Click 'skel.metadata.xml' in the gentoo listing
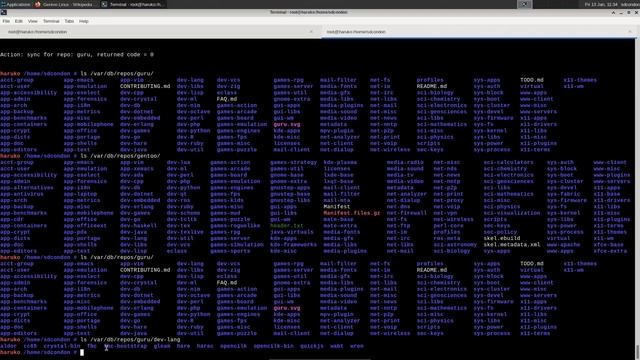Screen dimensions: 640x360 coord(512,245)
